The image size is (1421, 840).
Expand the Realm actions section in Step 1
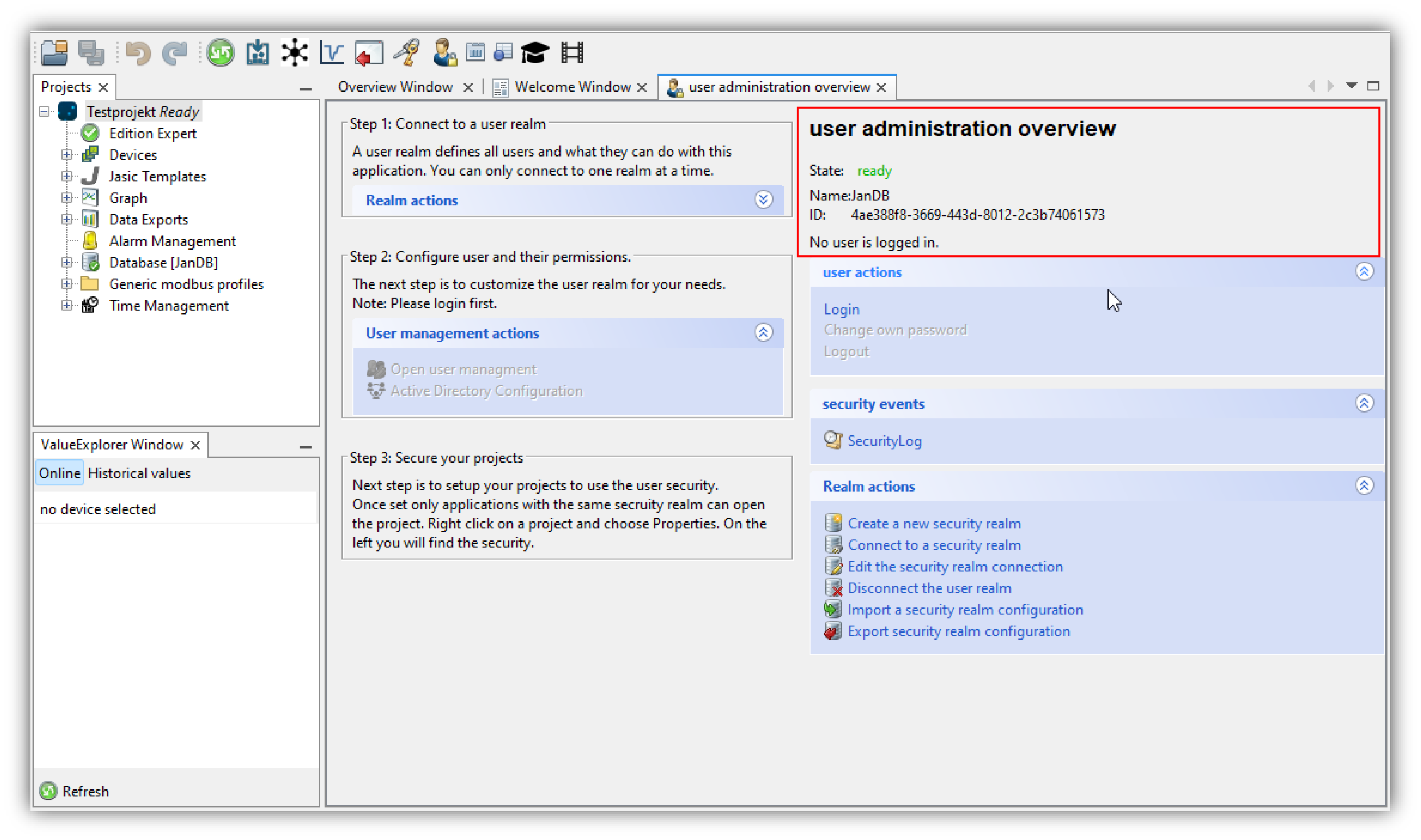coord(764,200)
